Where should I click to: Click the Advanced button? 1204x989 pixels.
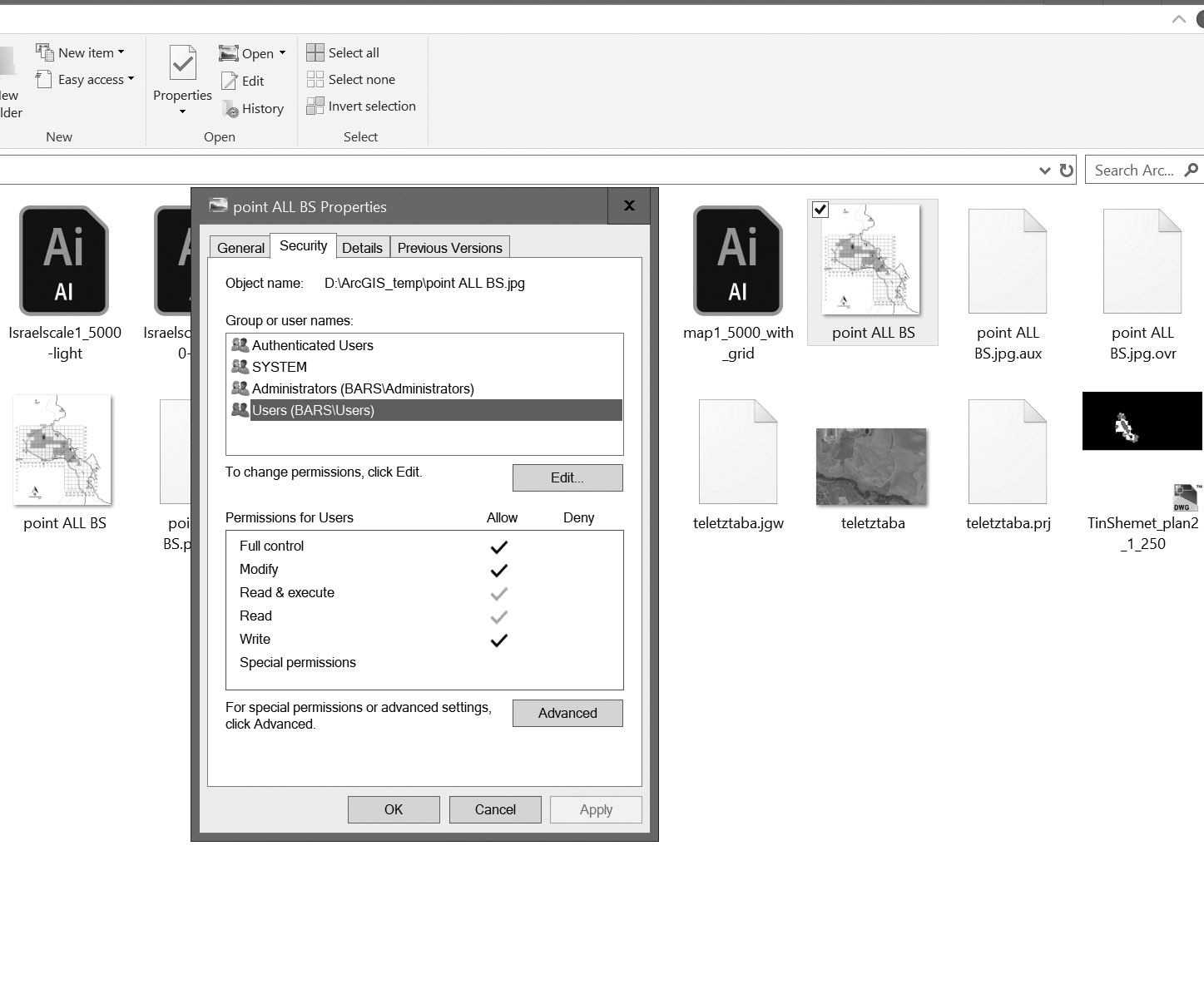pos(567,713)
